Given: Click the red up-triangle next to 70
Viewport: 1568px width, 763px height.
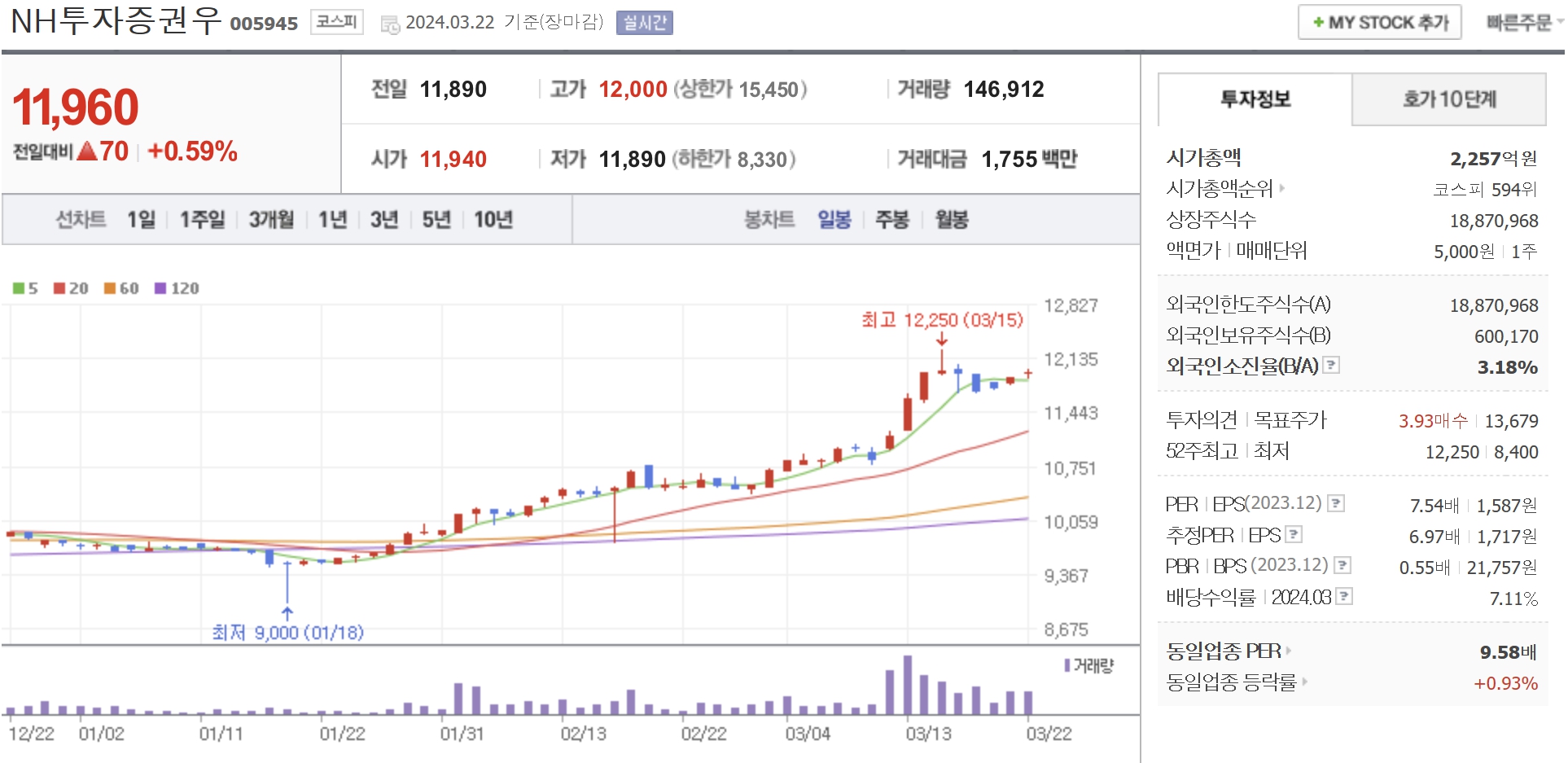Looking at the screenshot, I should tap(87, 151).
